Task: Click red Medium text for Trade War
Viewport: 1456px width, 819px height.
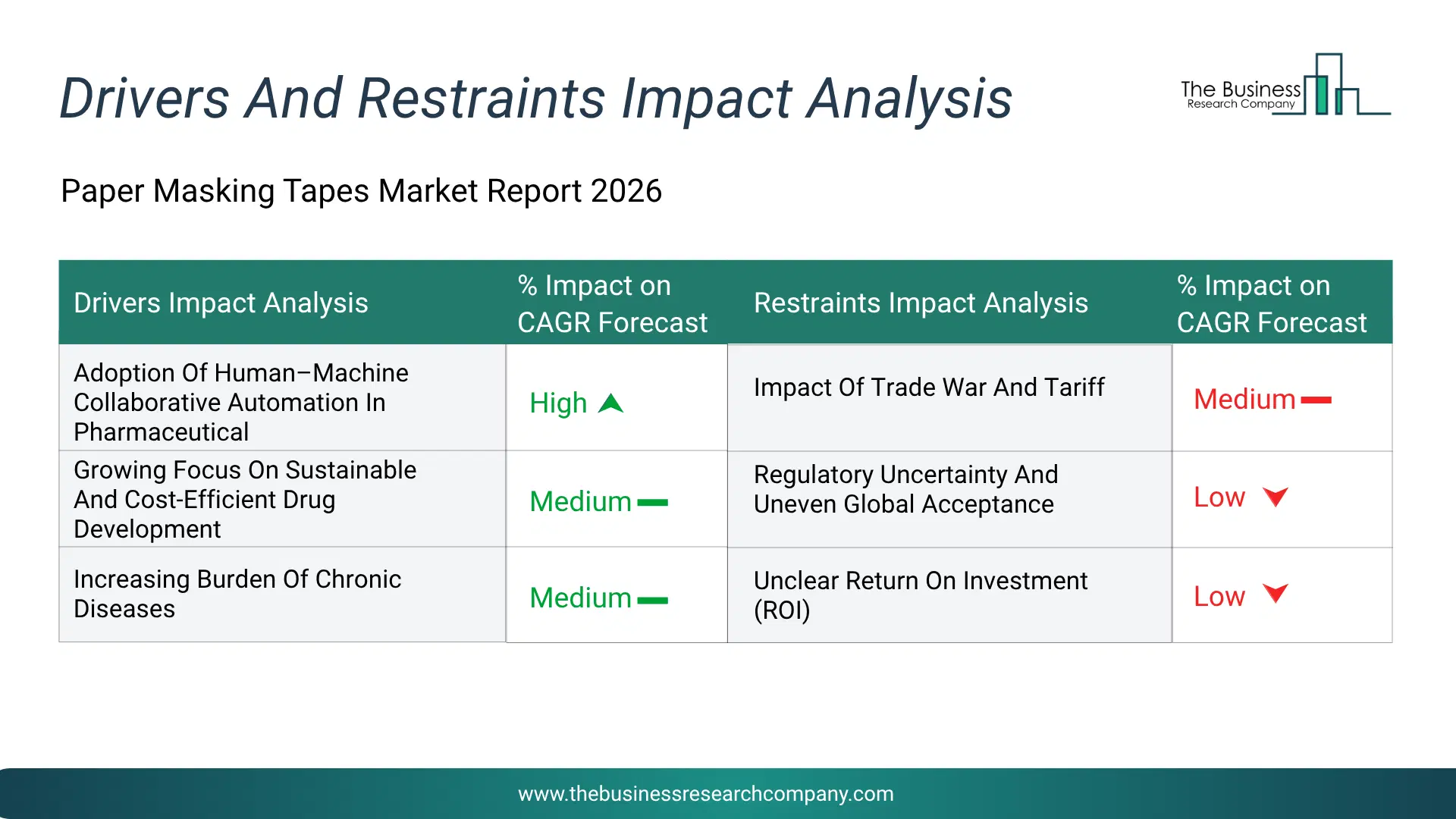Action: 1244,399
